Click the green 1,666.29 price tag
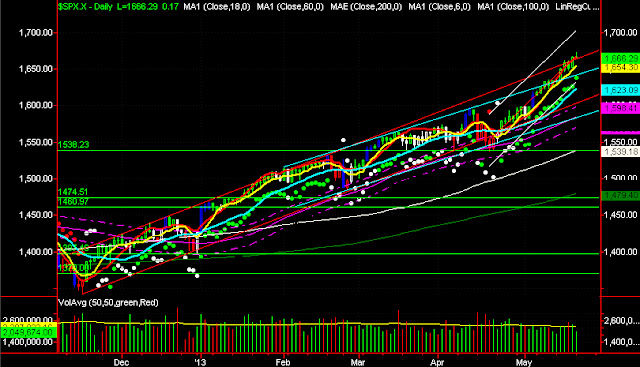This screenshot has height=367, width=640. point(621,58)
